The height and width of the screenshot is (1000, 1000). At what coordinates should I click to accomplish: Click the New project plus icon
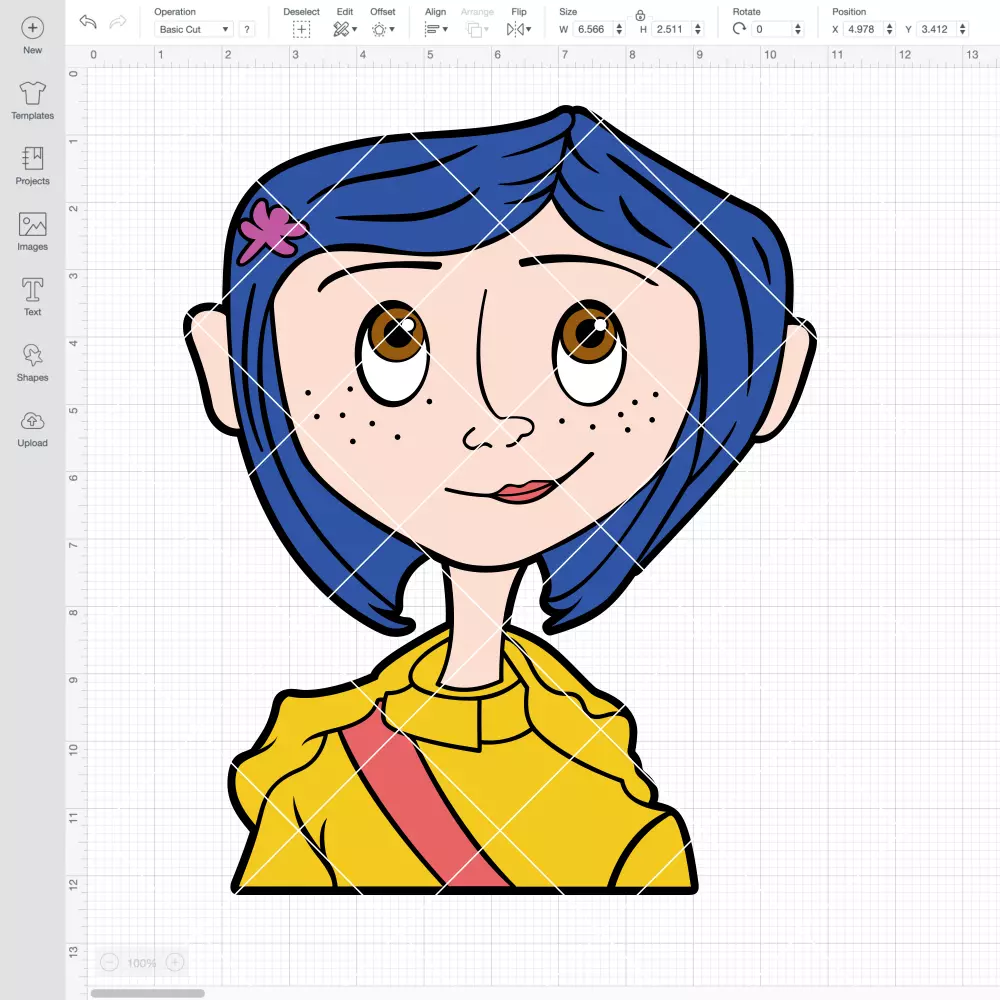pos(33,28)
